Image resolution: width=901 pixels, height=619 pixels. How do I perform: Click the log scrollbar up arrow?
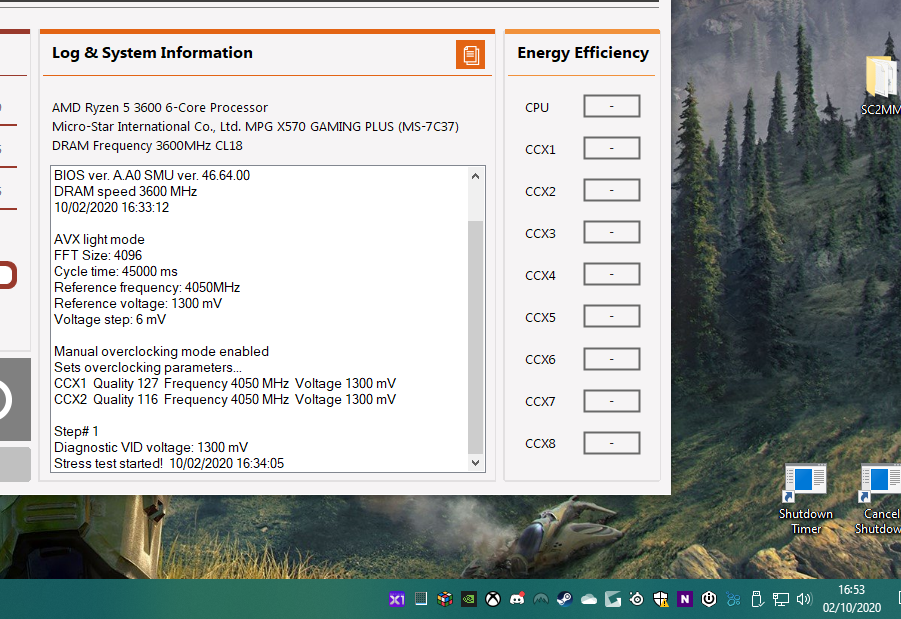pos(475,176)
